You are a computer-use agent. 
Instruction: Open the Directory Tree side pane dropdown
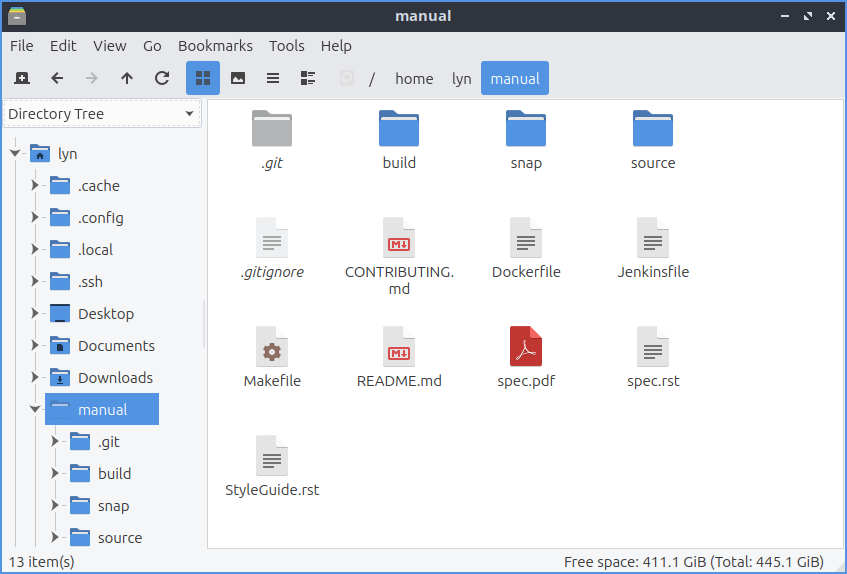tap(102, 114)
